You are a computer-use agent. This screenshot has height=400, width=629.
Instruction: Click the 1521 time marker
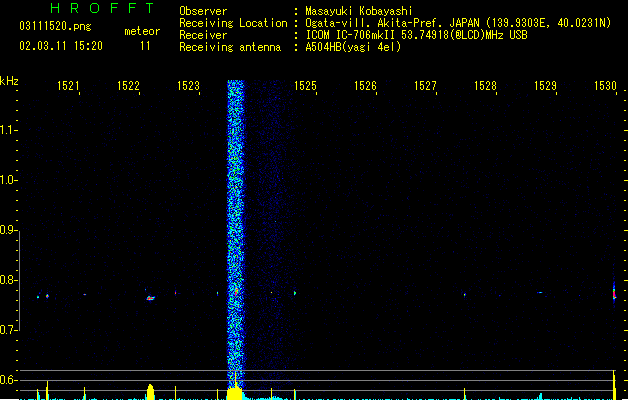coord(68,86)
